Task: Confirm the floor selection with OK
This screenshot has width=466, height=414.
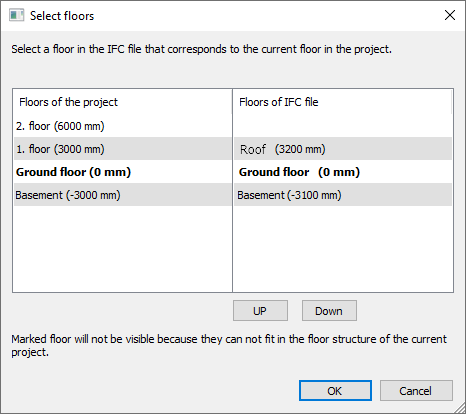Action: (x=335, y=391)
